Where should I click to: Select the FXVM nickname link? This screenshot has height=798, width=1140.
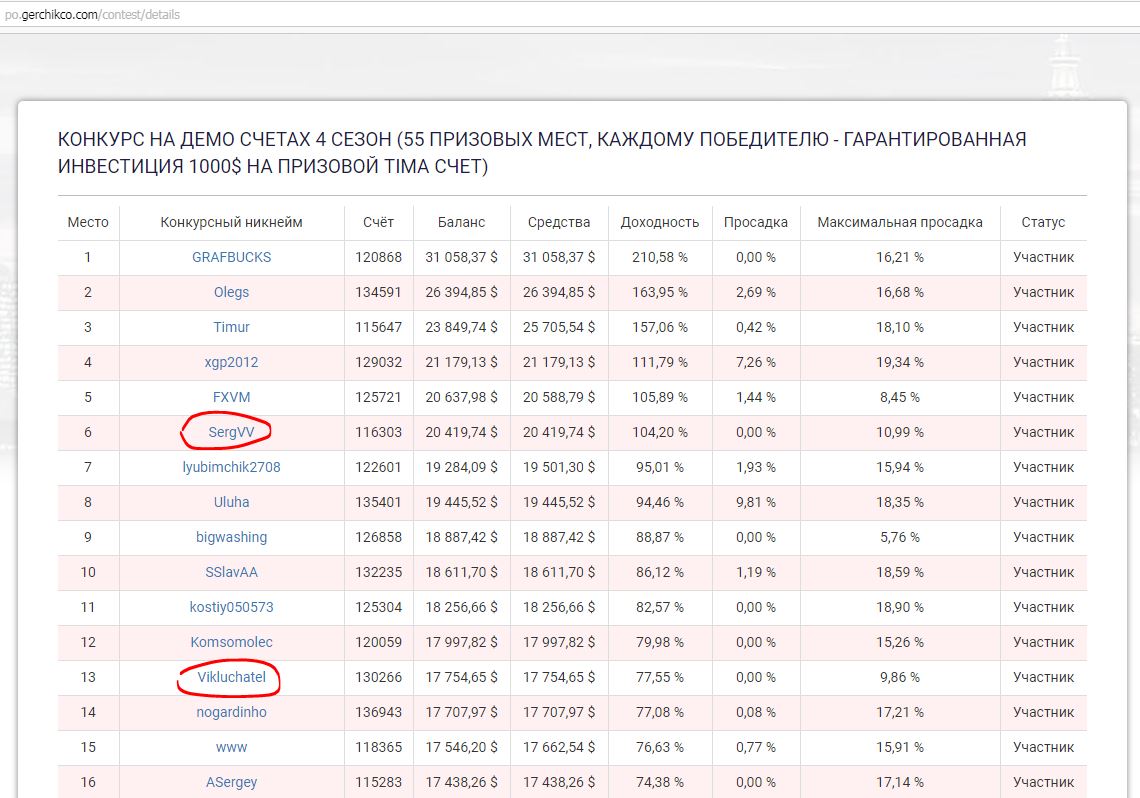231,397
